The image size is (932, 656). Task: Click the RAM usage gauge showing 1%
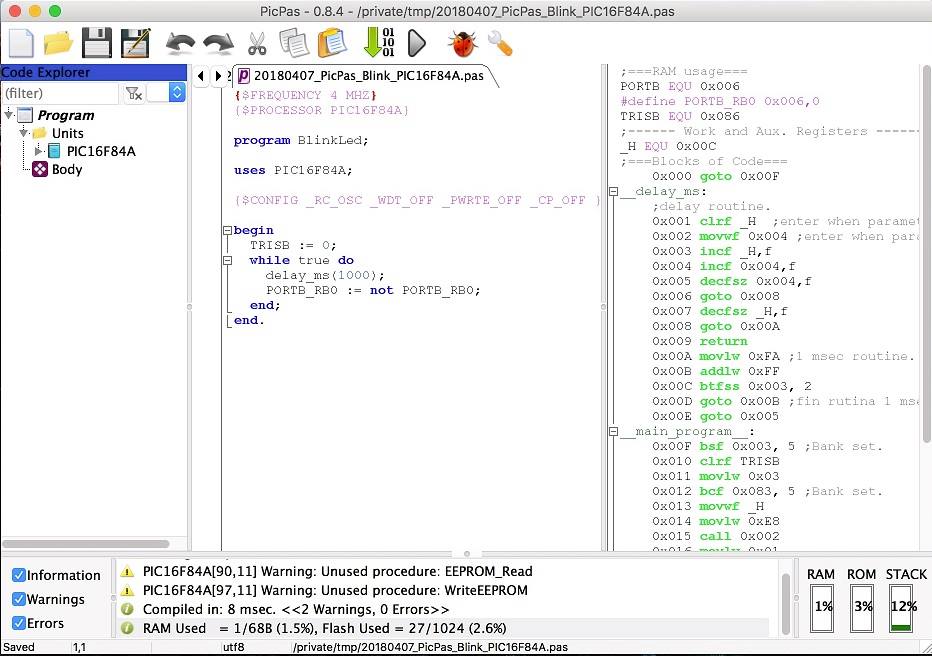pos(822,607)
